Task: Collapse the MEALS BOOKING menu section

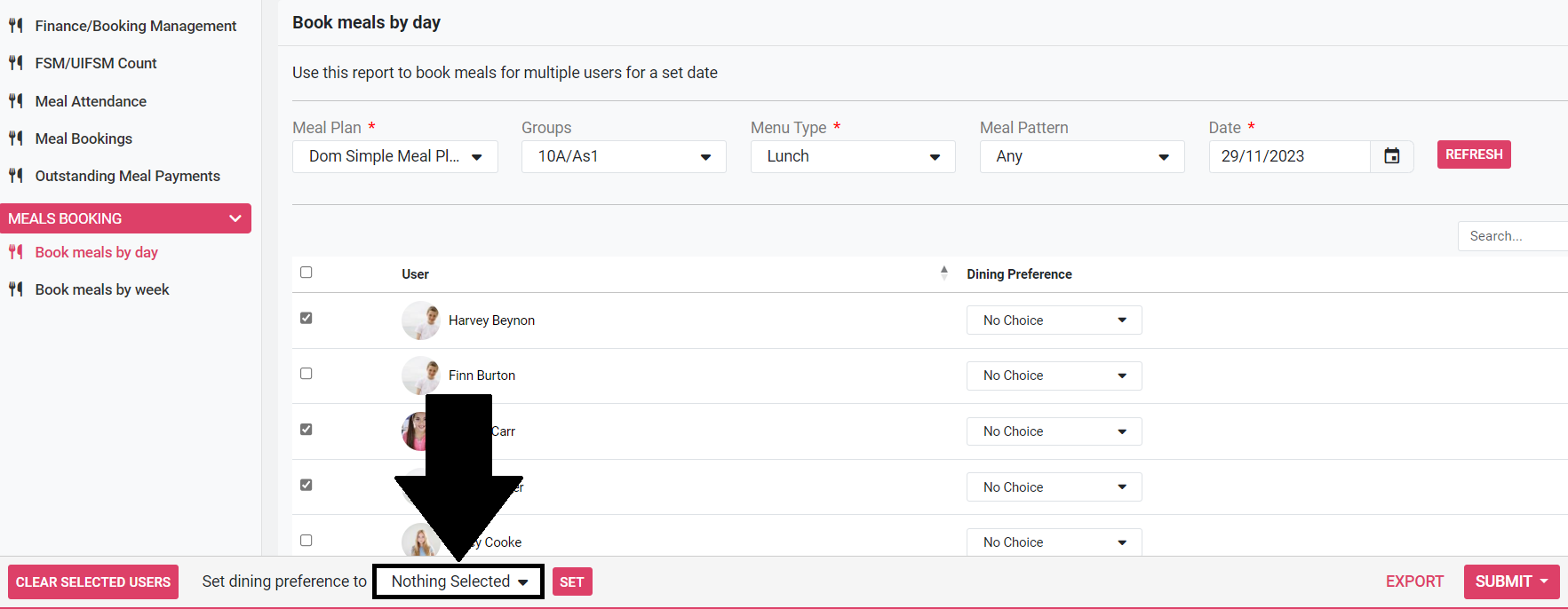Action: coord(235,218)
